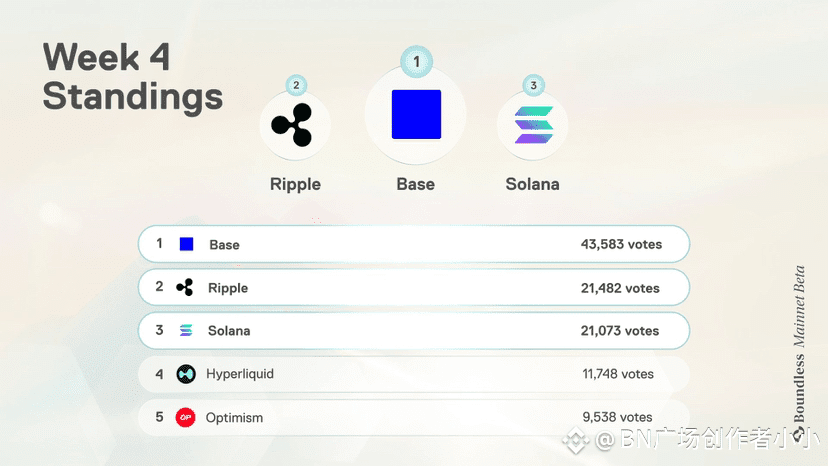Viewport: 828px width, 466px height.
Task: Select the Base 43,583 votes row
Action: (414, 244)
